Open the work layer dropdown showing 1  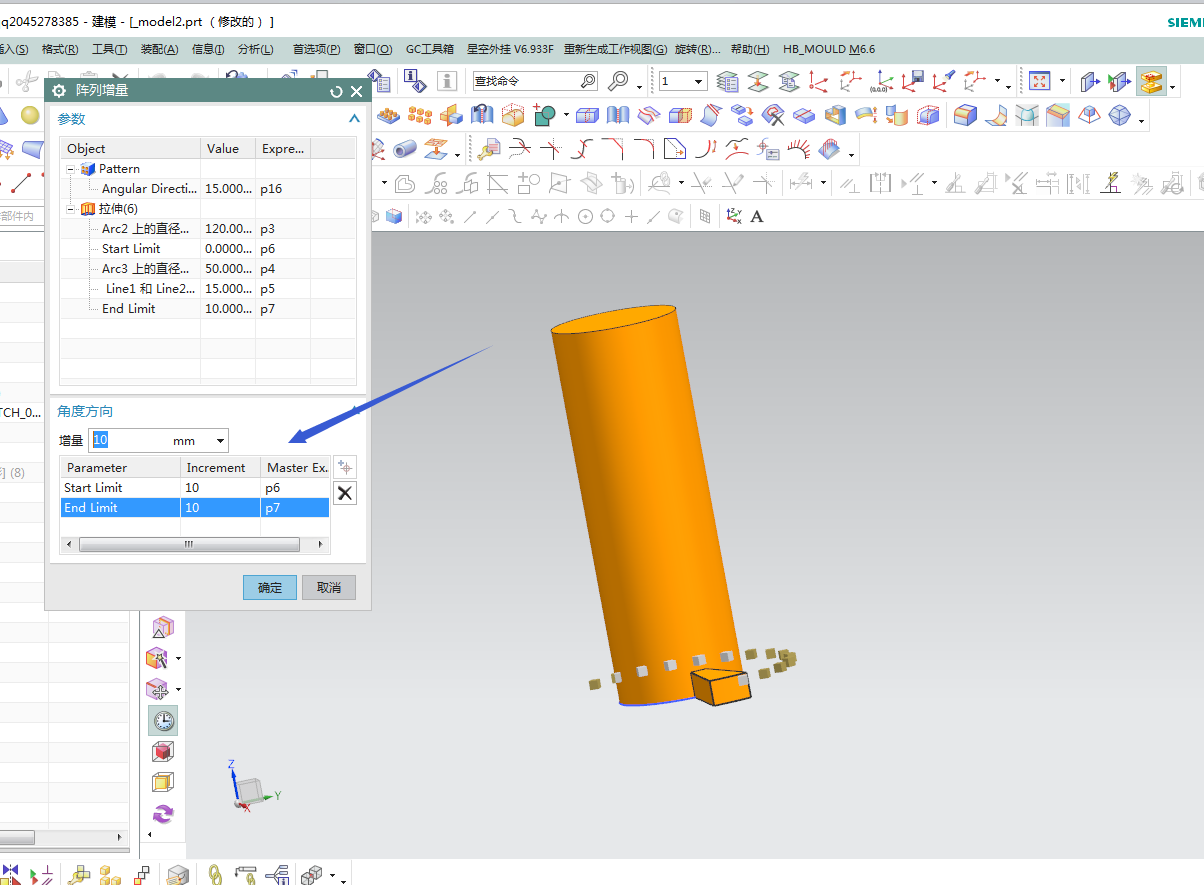point(698,81)
